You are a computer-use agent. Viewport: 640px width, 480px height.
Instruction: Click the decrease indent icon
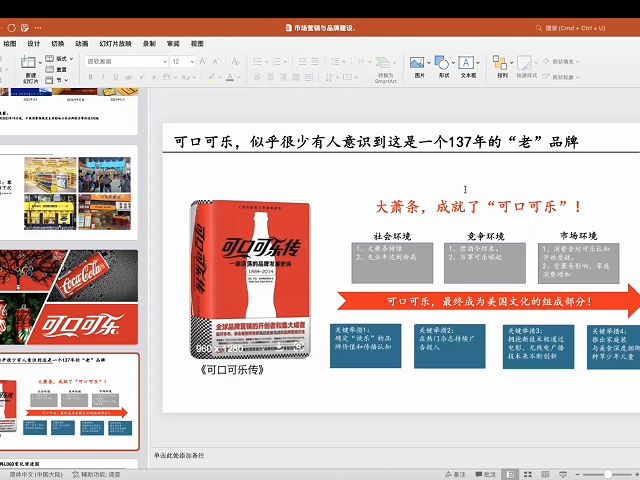(x=302, y=62)
